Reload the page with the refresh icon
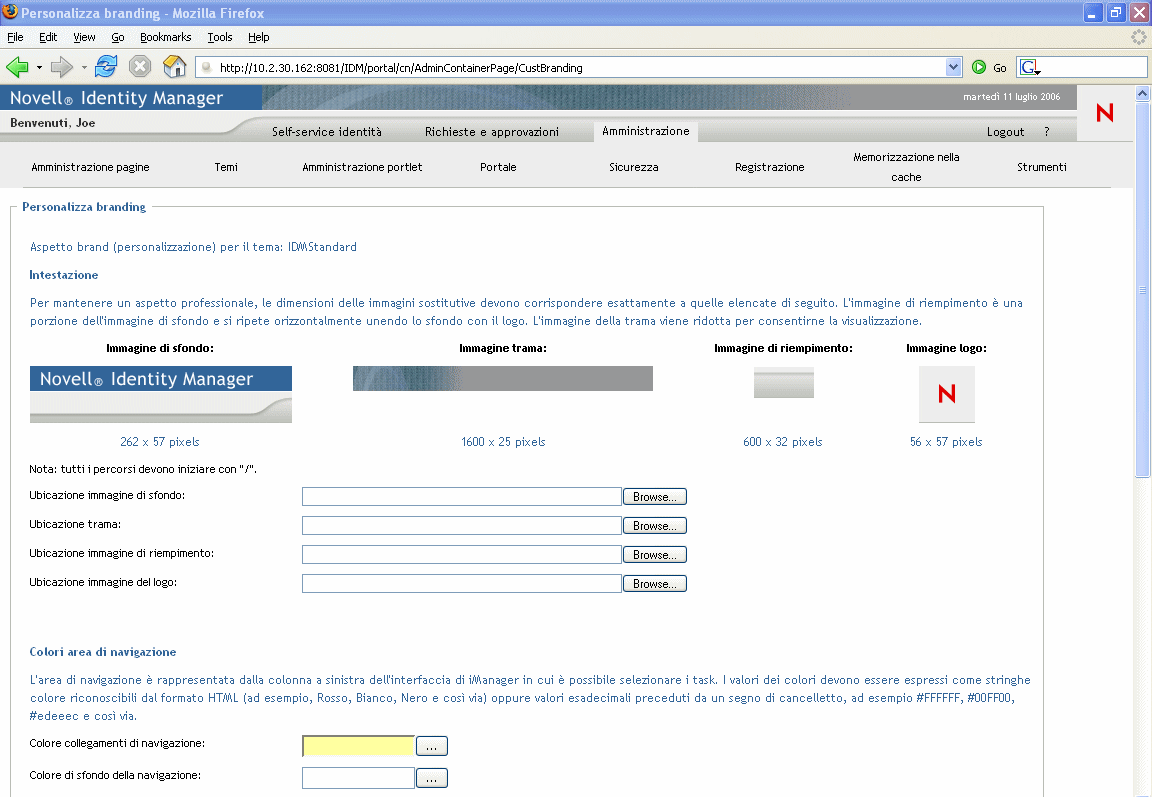The image size is (1152, 797). [x=106, y=67]
